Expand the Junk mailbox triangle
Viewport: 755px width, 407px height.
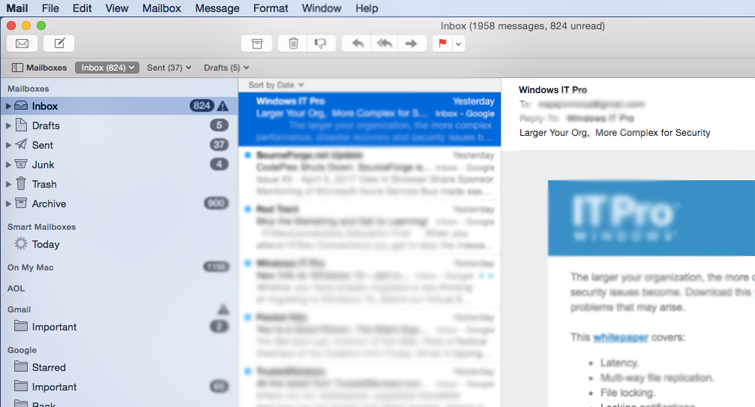[8, 165]
